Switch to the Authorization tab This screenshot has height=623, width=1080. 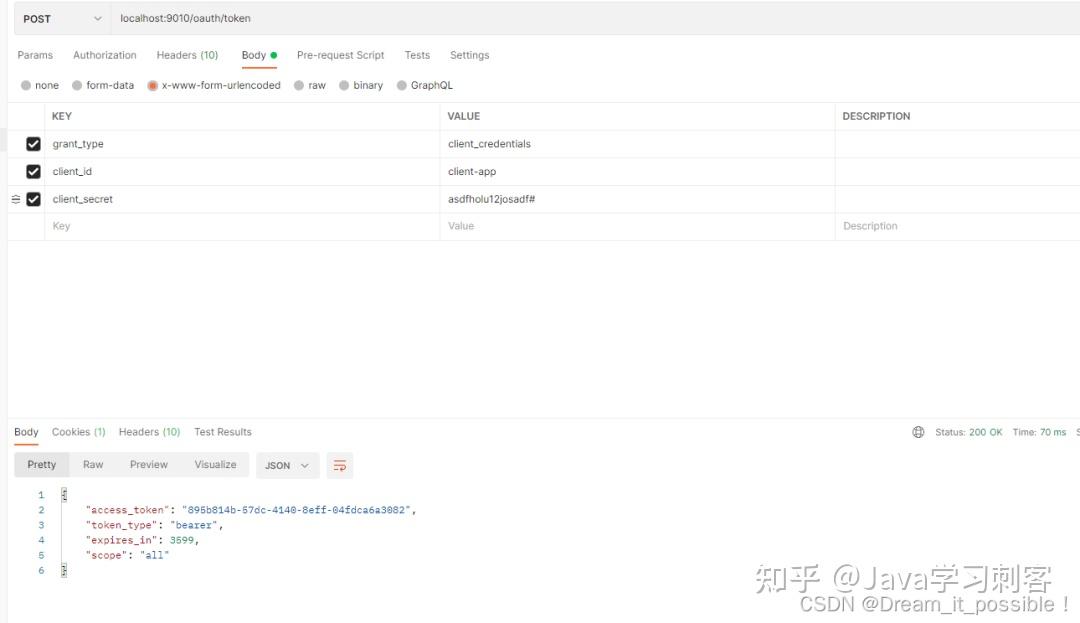(104, 55)
